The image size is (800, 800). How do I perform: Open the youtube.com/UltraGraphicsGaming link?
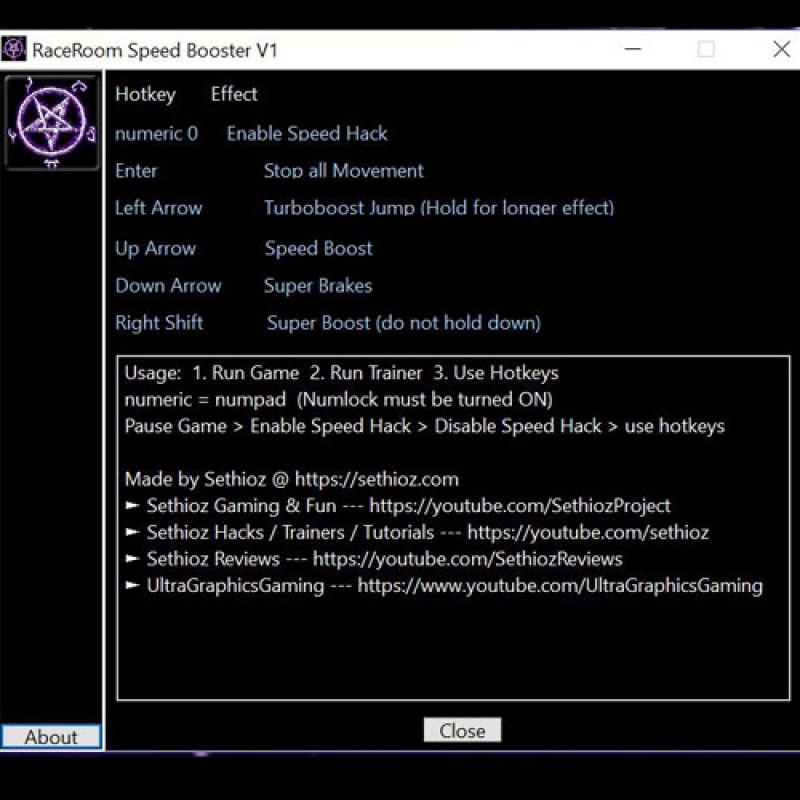click(x=560, y=585)
